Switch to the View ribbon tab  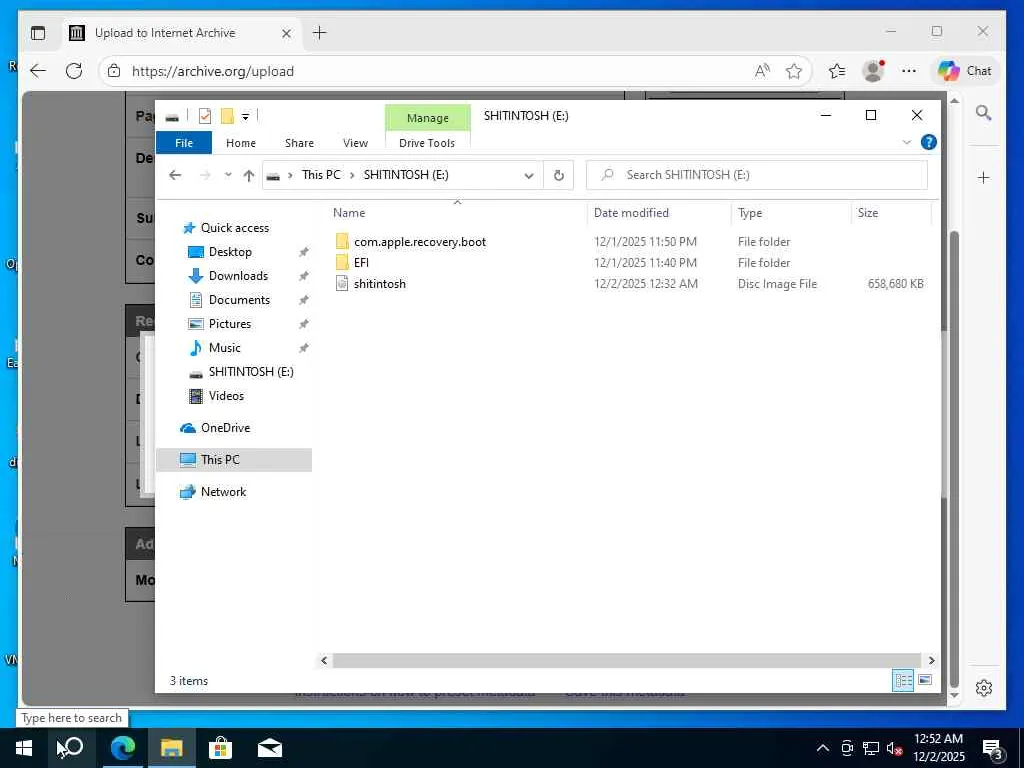click(x=355, y=143)
